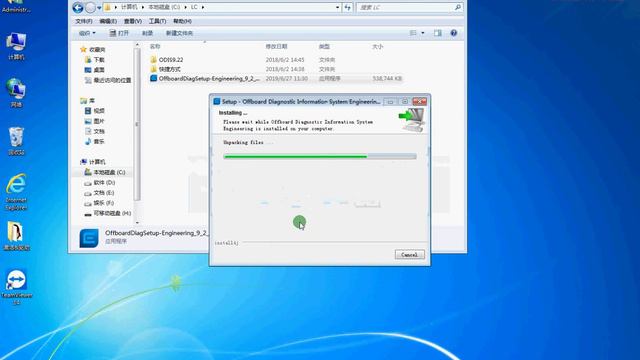Select 软件 (D:) drive
The height and width of the screenshot is (360, 640).
click(100, 182)
